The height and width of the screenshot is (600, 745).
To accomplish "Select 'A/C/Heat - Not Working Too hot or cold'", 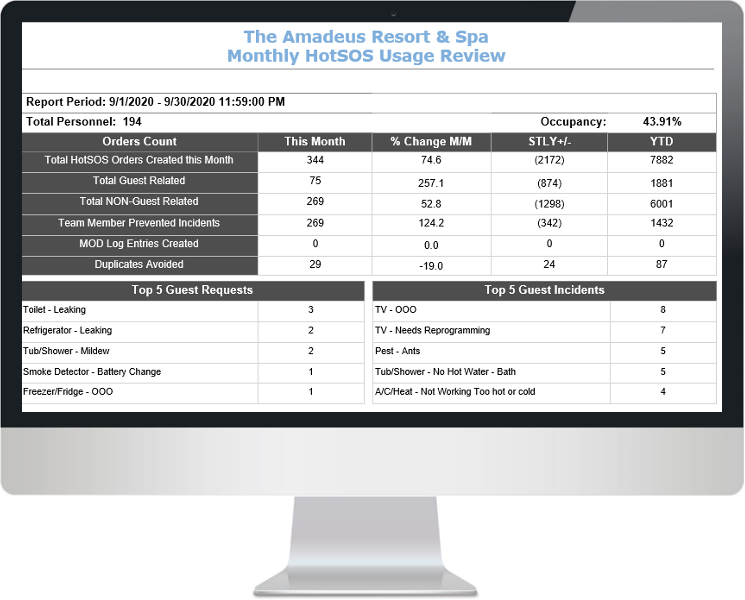I will click(544, 392).
